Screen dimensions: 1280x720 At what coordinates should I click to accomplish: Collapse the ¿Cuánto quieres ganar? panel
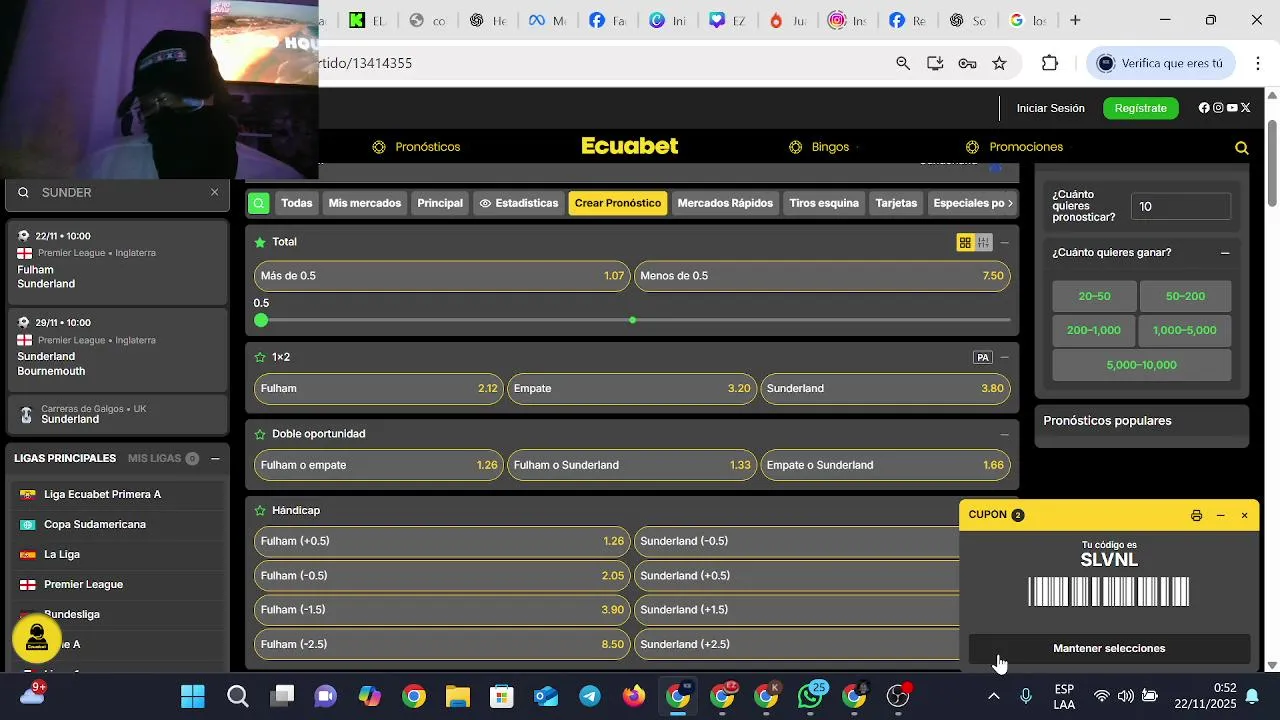tap(1225, 253)
